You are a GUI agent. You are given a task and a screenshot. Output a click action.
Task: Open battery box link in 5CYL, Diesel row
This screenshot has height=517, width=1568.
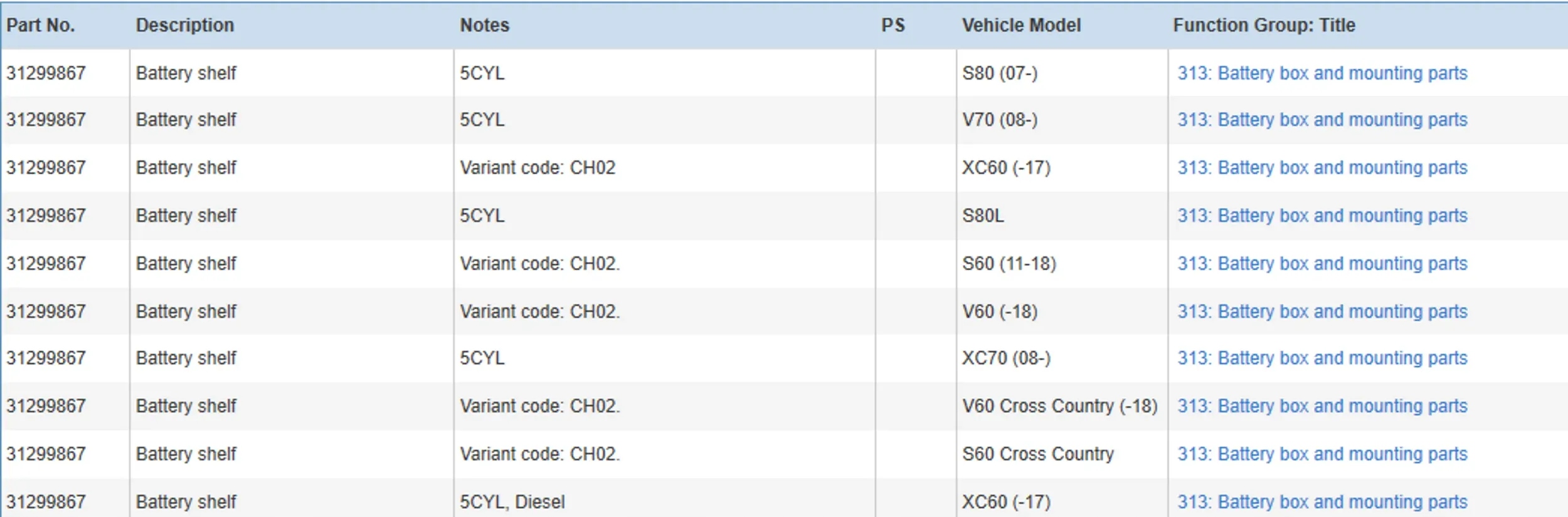(x=1322, y=502)
